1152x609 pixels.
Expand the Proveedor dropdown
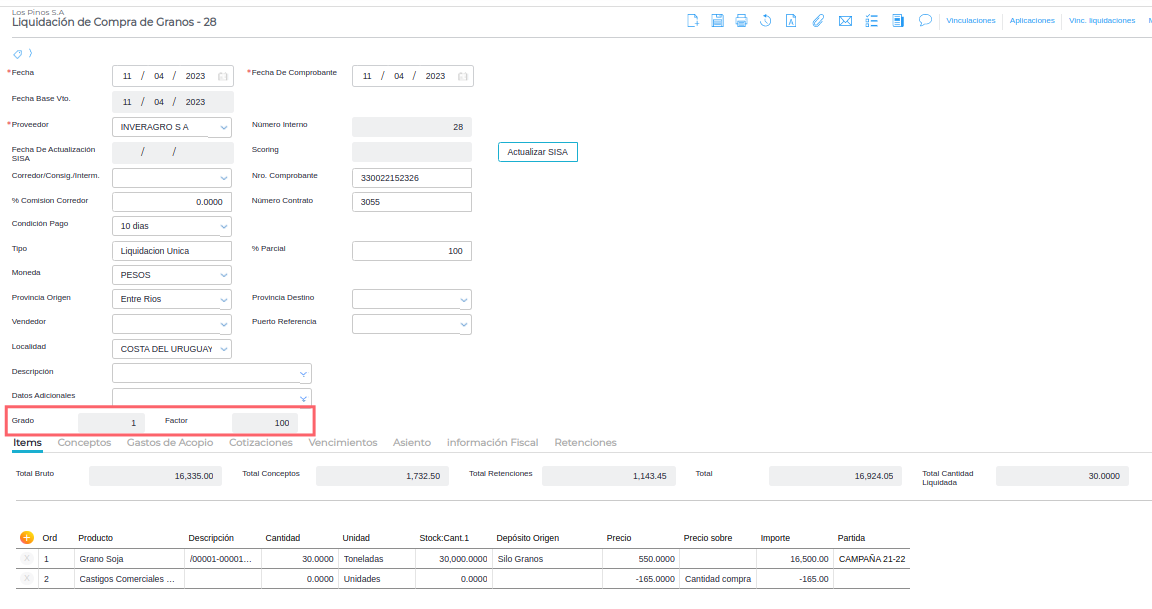(x=223, y=128)
